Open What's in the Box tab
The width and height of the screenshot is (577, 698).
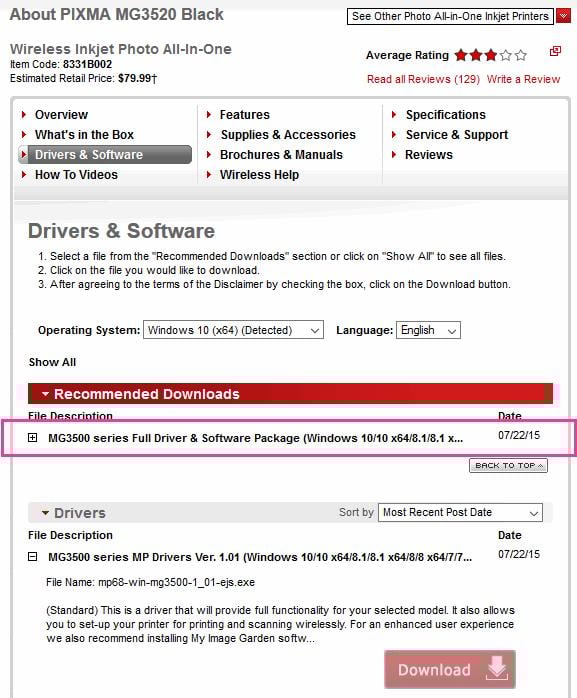tap(84, 134)
